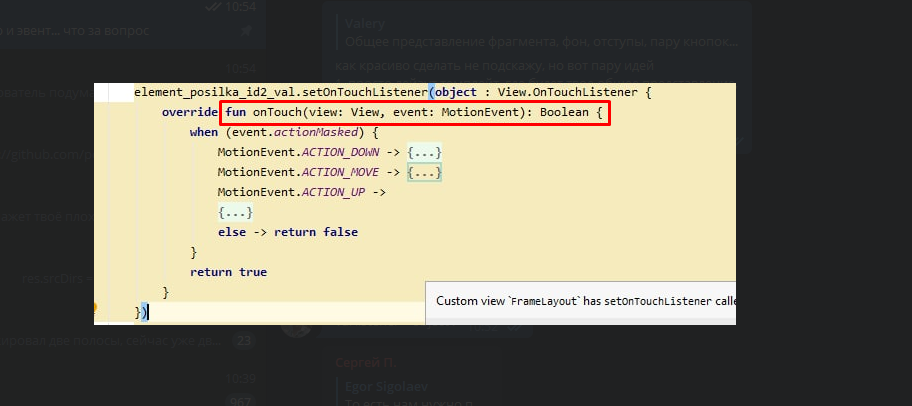
Task: Click 'override' keyword in code
Action: click(x=190, y=112)
